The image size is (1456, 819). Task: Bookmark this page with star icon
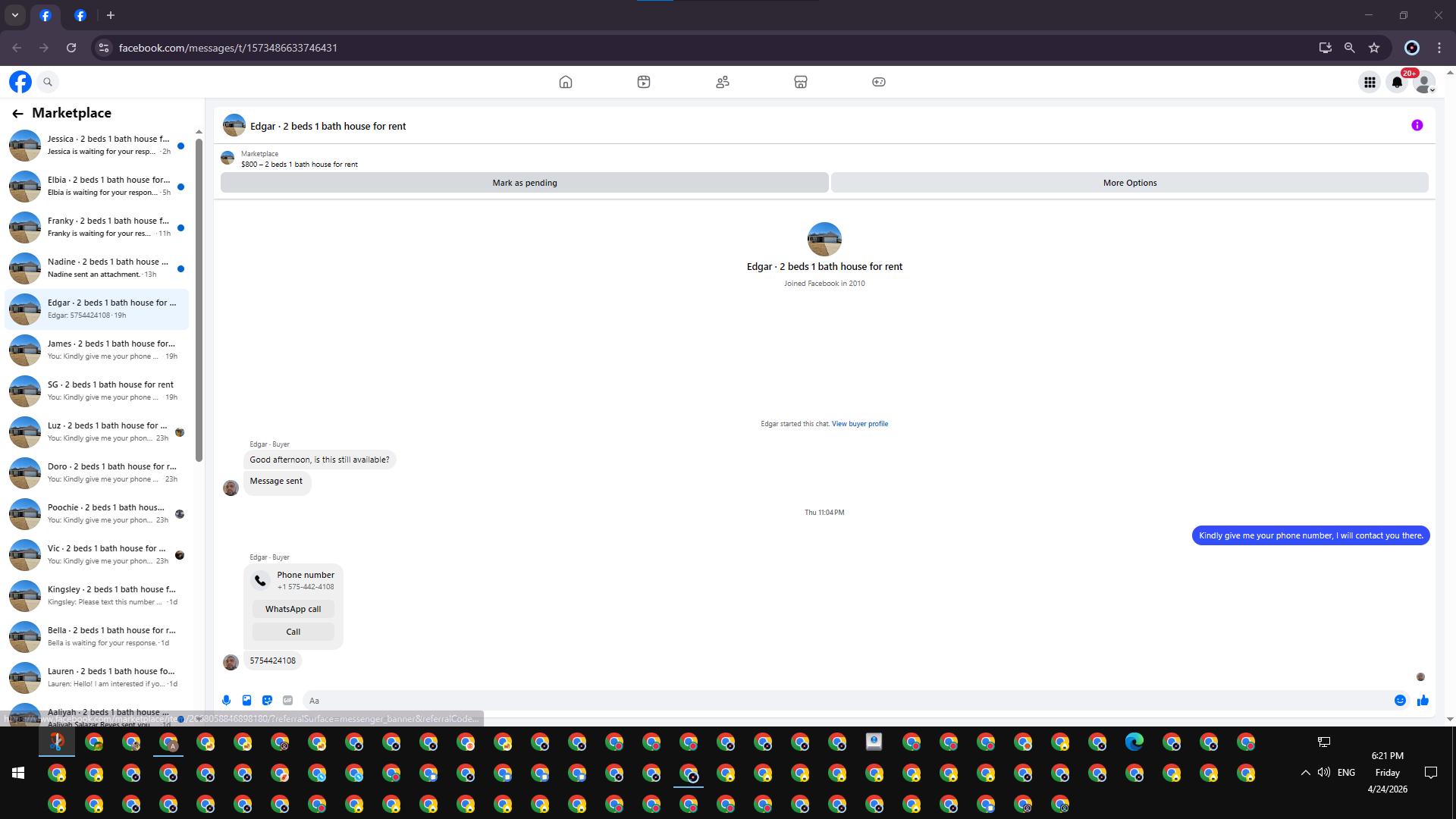point(1374,48)
